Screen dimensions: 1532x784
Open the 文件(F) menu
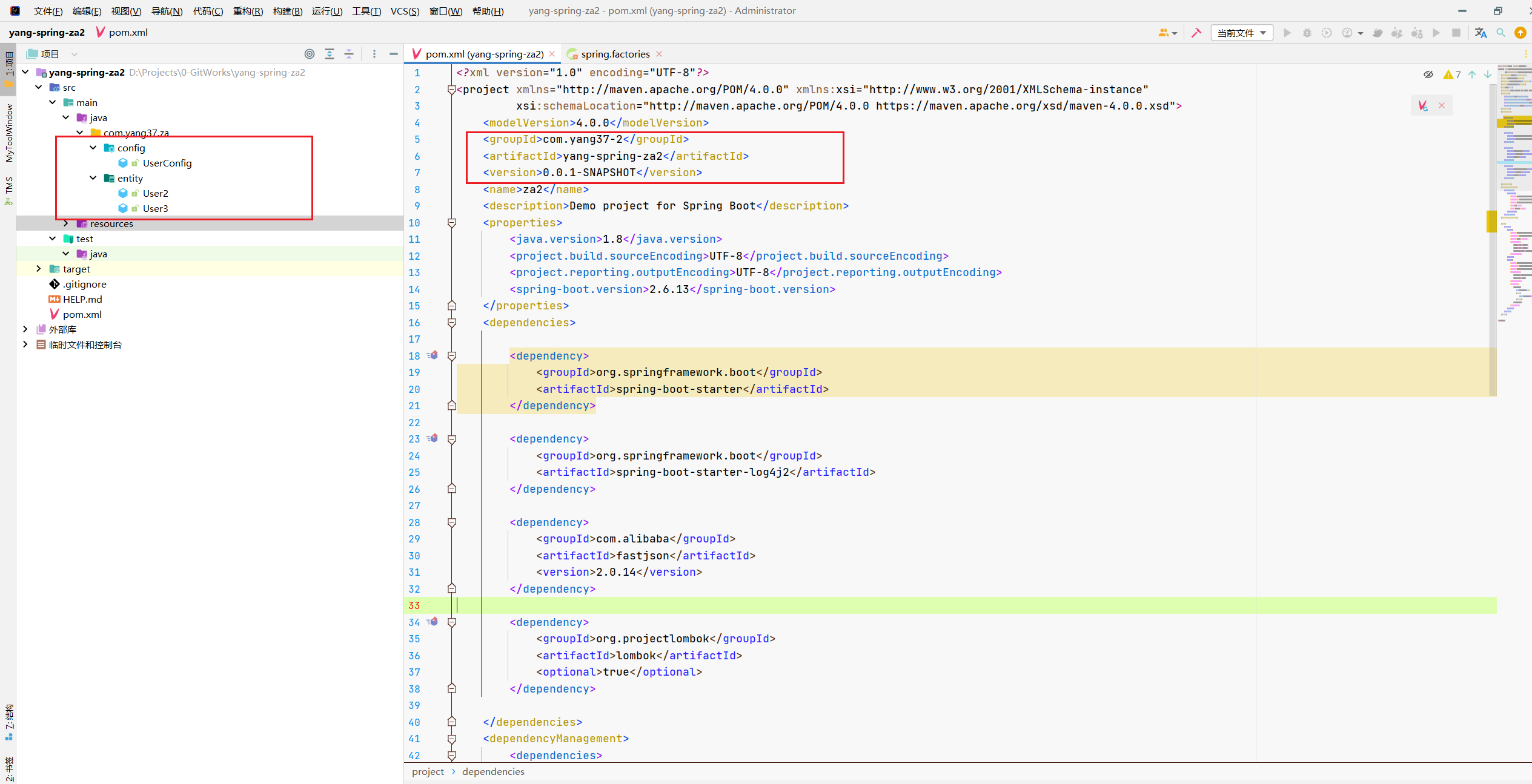pyautogui.click(x=48, y=11)
